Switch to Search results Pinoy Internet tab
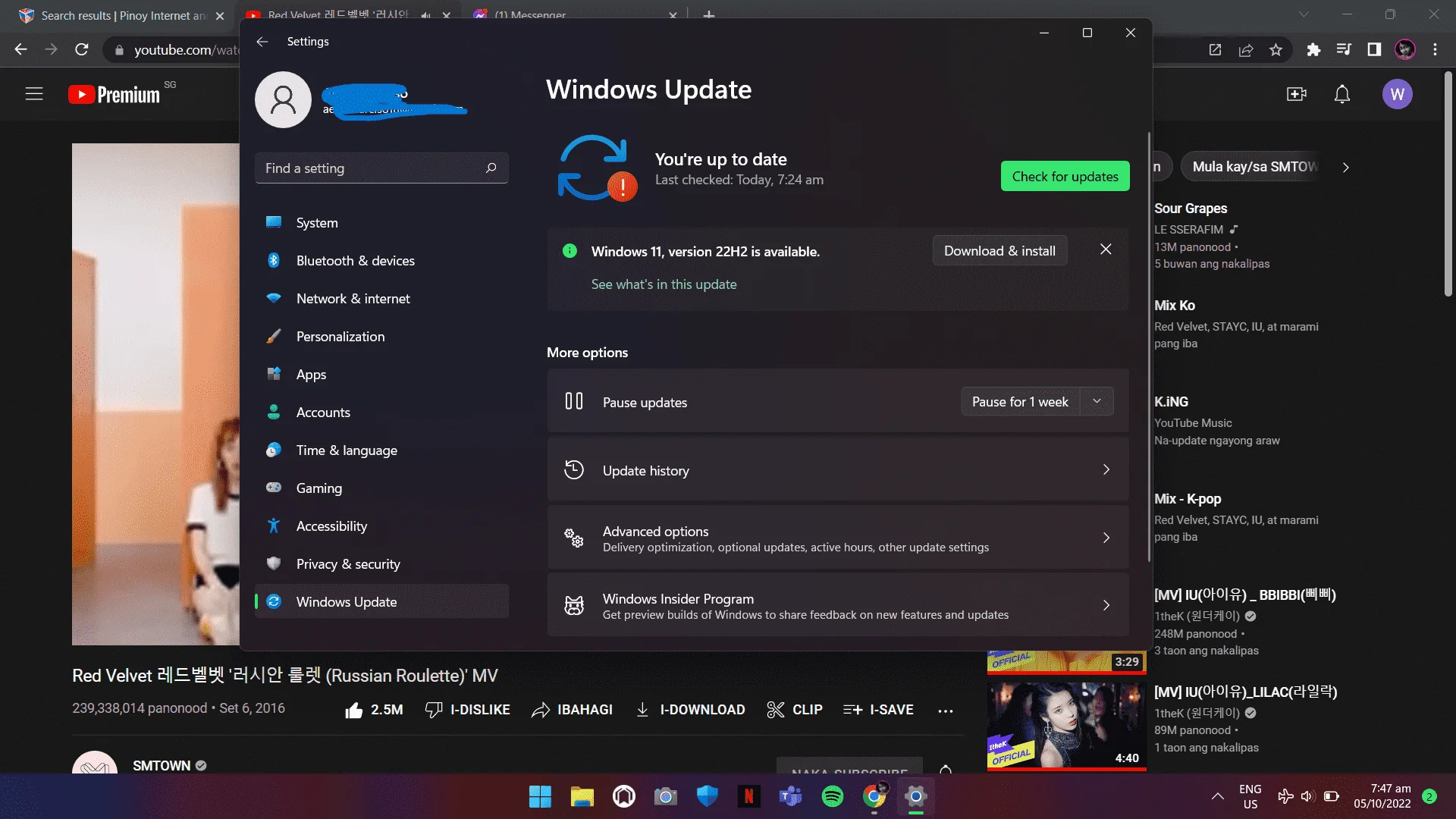The height and width of the screenshot is (819, 1456). (121, 16)
